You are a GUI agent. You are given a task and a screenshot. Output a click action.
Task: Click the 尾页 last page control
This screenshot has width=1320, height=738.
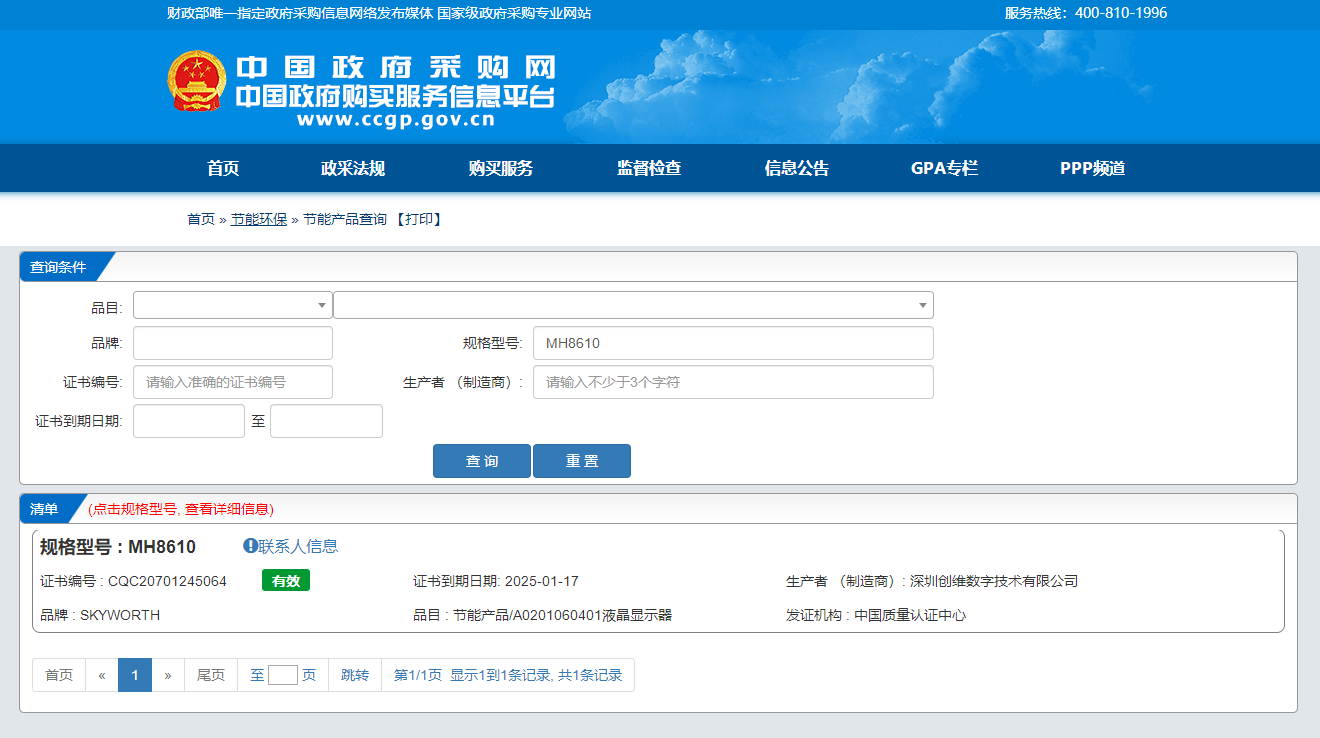point(210,674)
